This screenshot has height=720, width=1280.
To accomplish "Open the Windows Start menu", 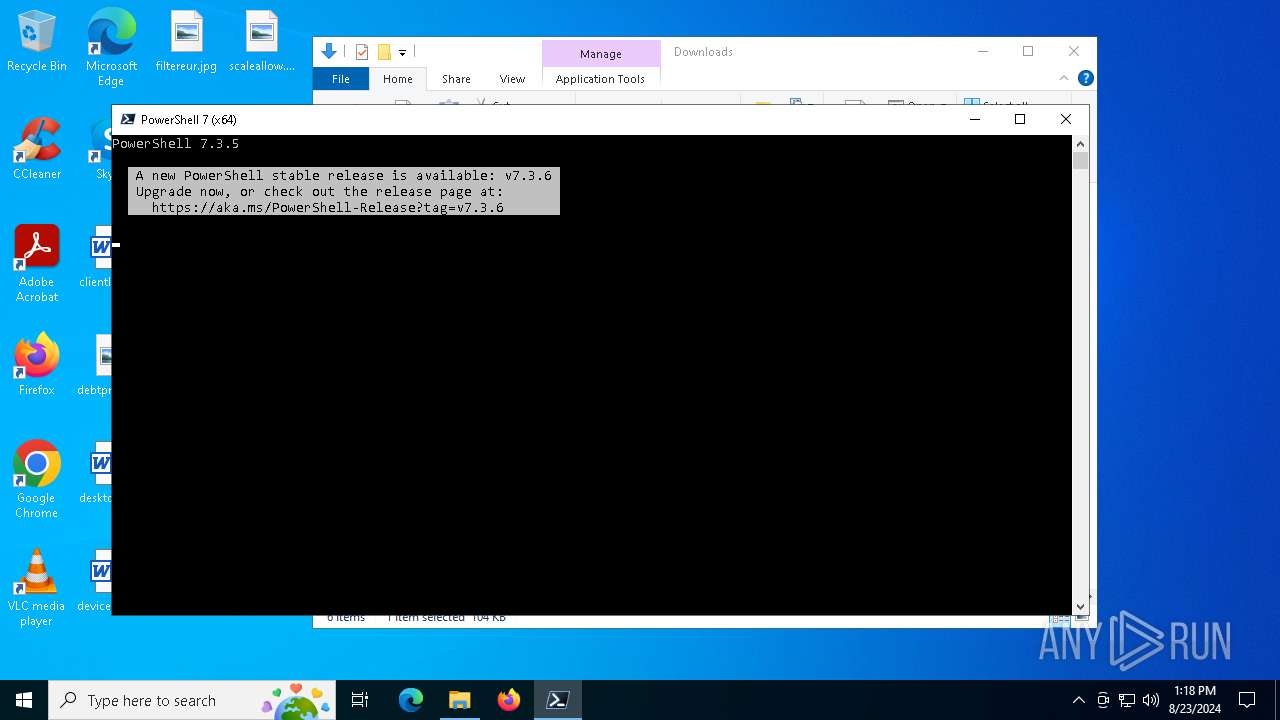I will pos(24,700).
